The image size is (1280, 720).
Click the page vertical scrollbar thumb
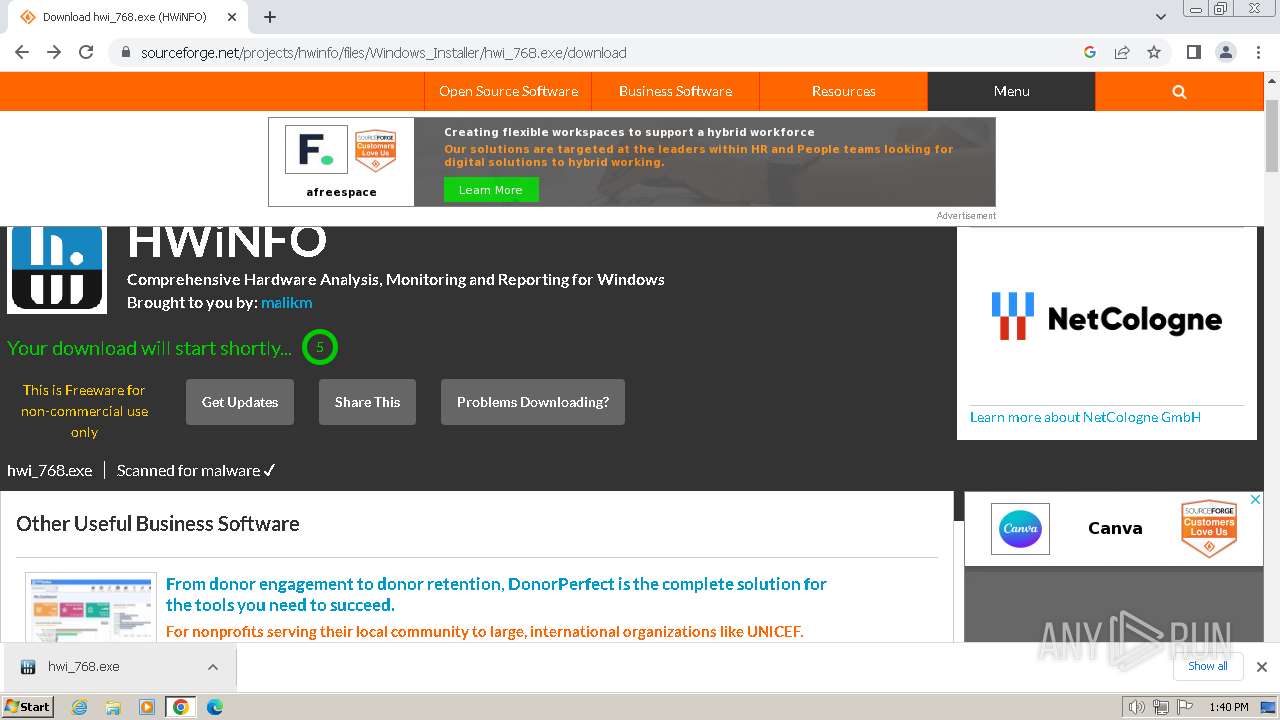click(1272, 135)
